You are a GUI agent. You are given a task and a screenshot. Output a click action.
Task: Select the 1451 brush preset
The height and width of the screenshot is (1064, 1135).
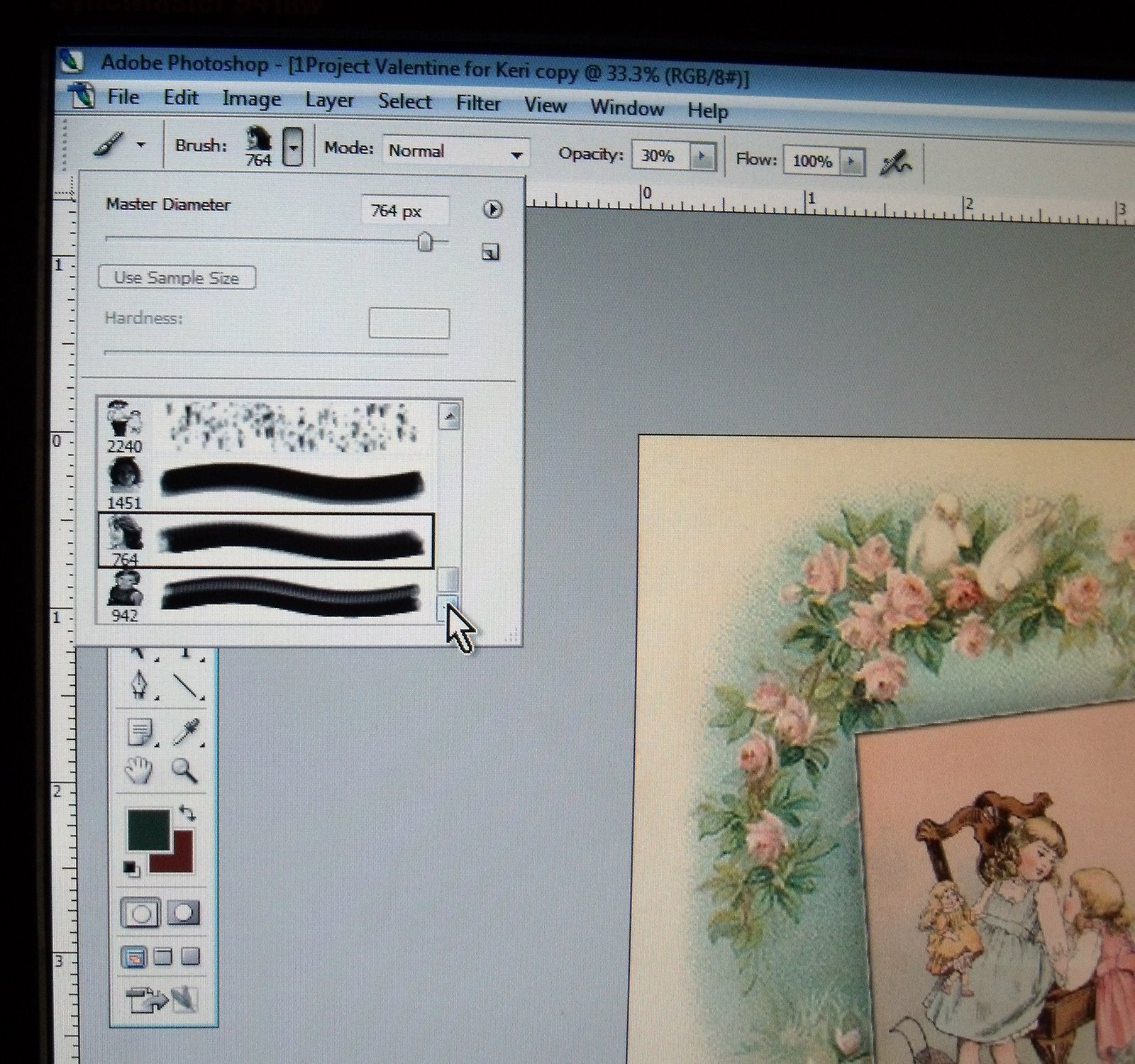coord(266,484)
